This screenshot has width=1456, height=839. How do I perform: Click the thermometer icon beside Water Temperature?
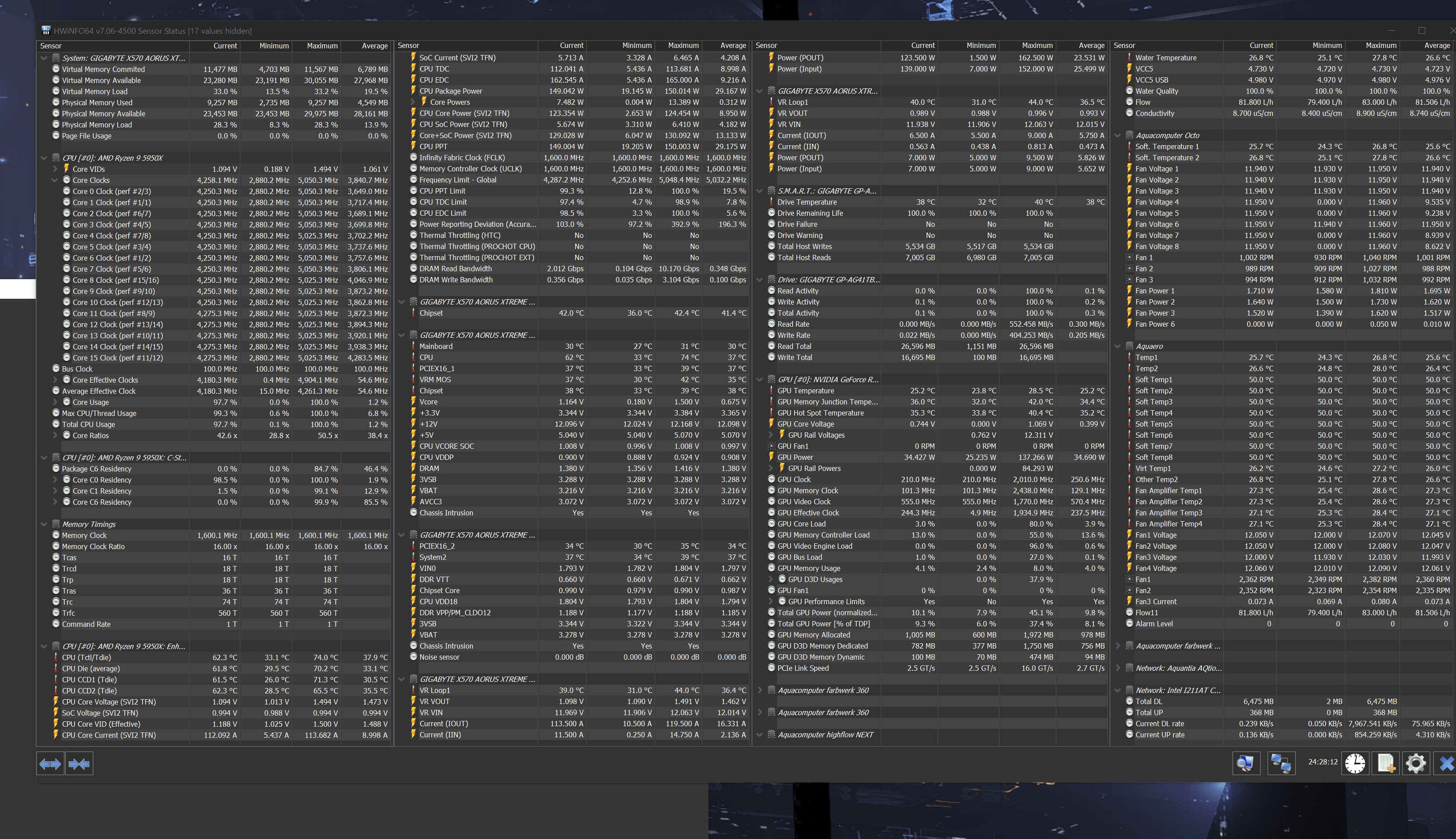(1129, 58)
